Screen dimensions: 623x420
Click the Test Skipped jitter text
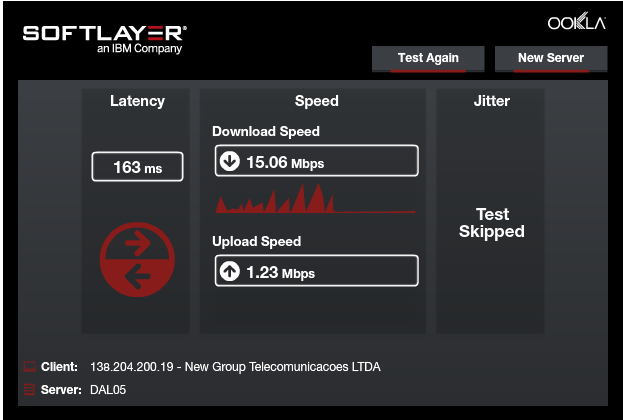491,223
